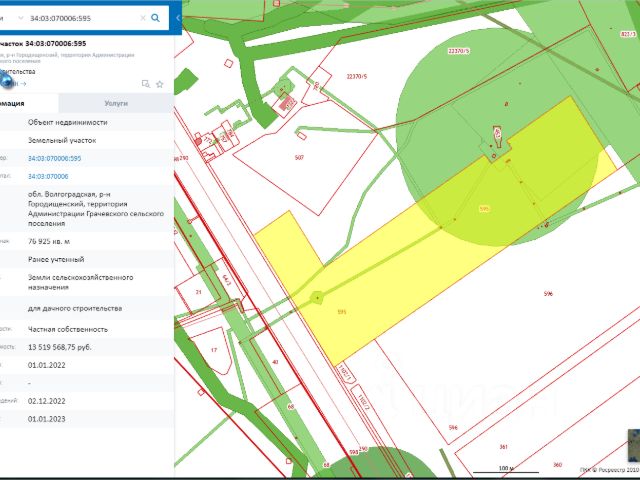This screenshot has height=480, width=640.
Task: Click parcel label 22370/5 inside the green circle
Action: click(x=459, y=51)
